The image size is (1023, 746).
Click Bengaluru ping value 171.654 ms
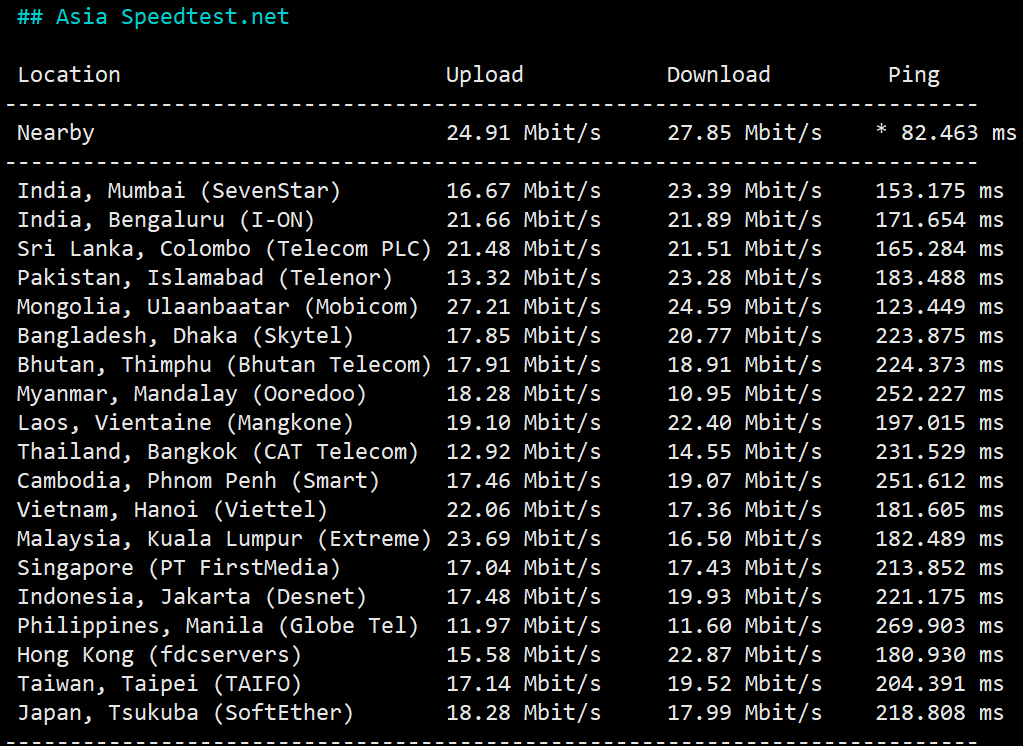tap(939, 220)
